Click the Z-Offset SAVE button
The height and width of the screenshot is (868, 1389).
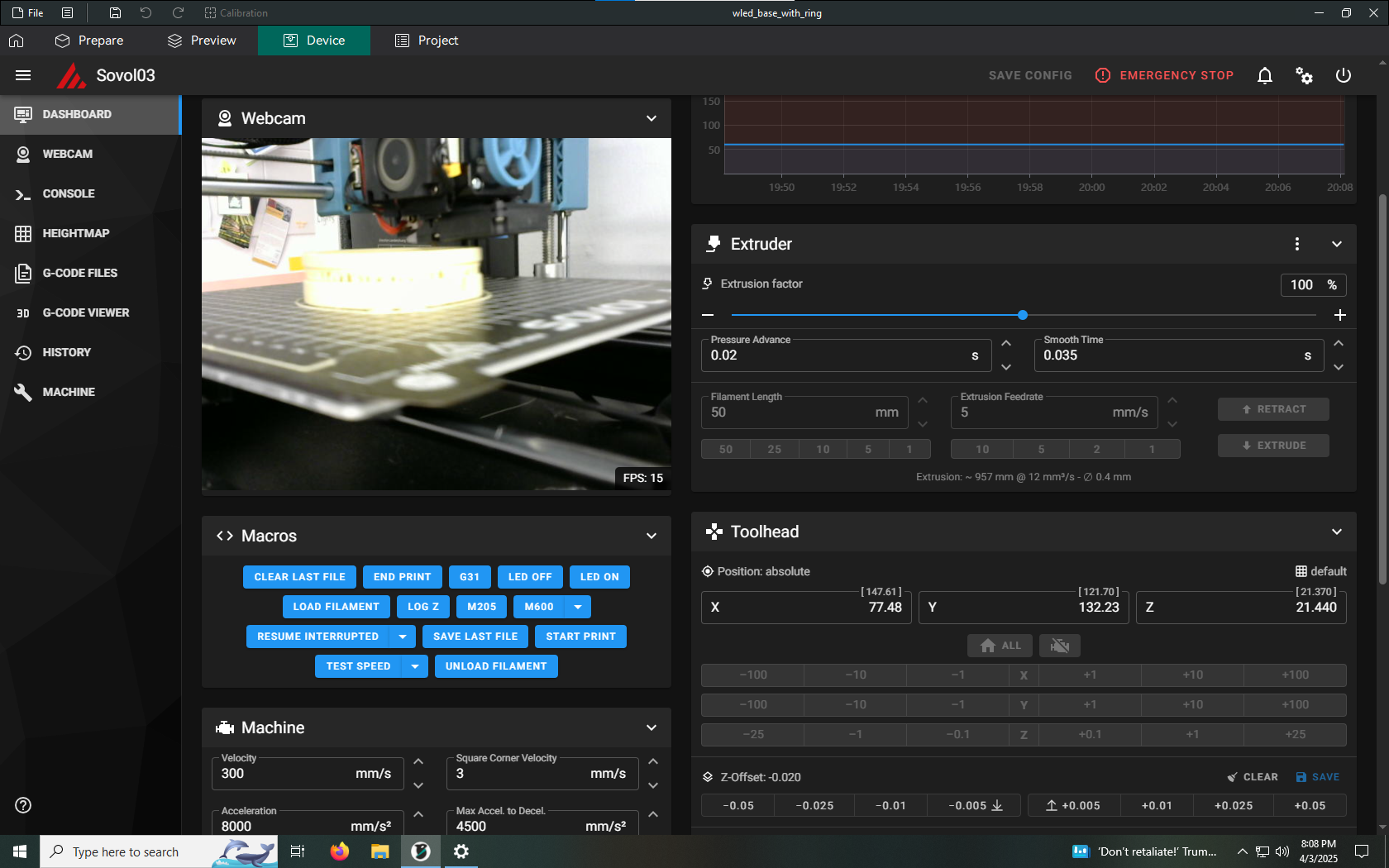(1317, 777)
